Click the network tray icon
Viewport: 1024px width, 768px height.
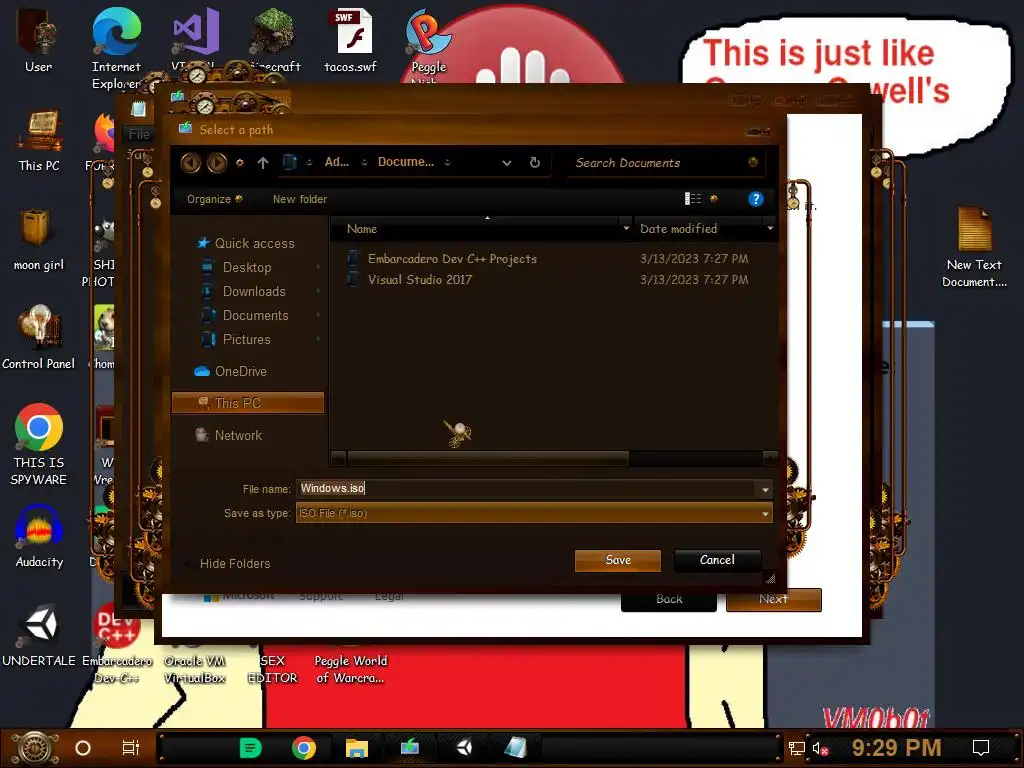(x=797, y=749)
